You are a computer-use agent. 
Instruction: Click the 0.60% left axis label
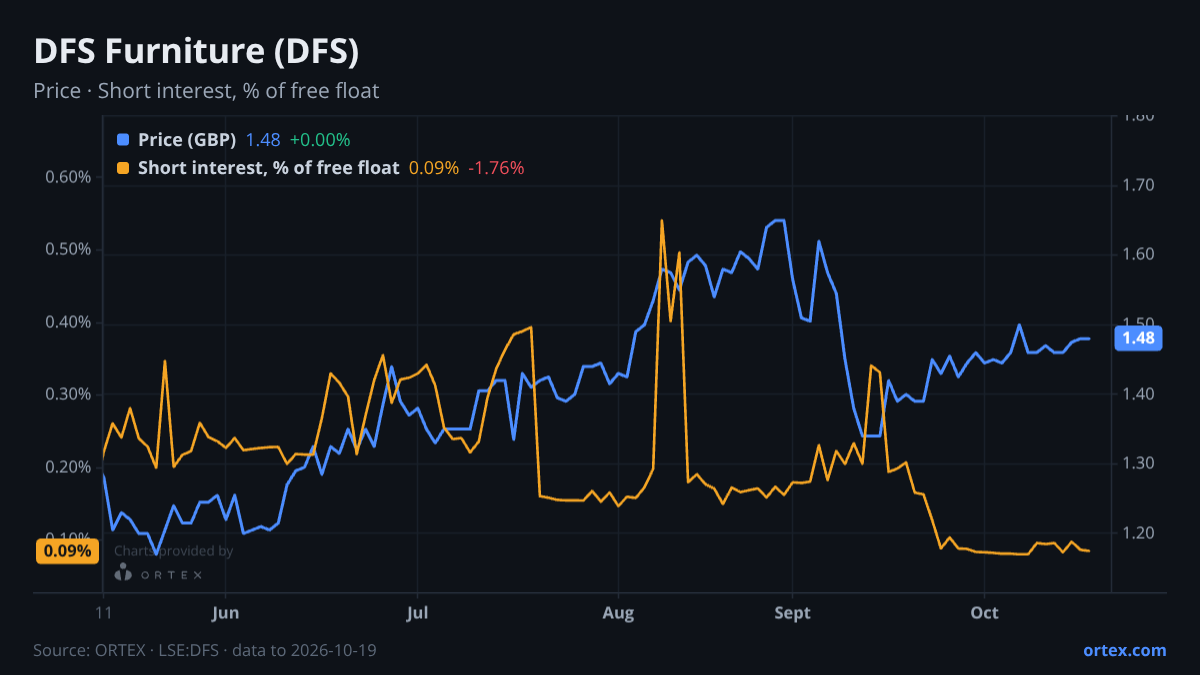tap(68, 178)
